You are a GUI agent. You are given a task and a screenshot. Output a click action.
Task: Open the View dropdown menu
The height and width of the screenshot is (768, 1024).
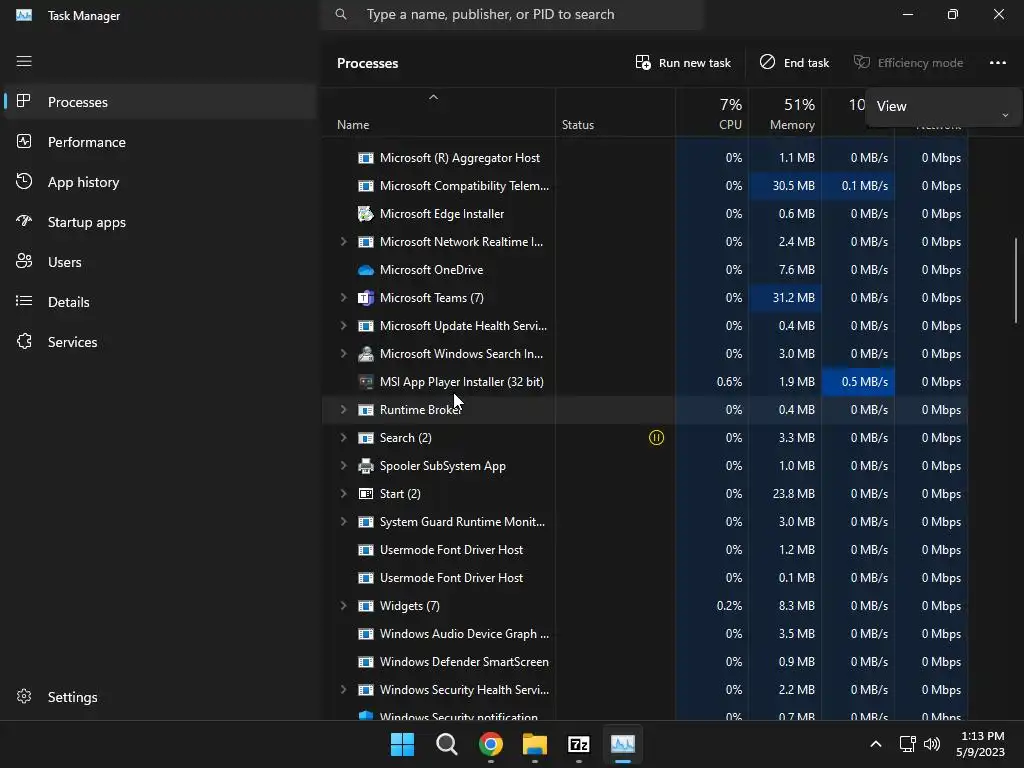click(943, 106)
